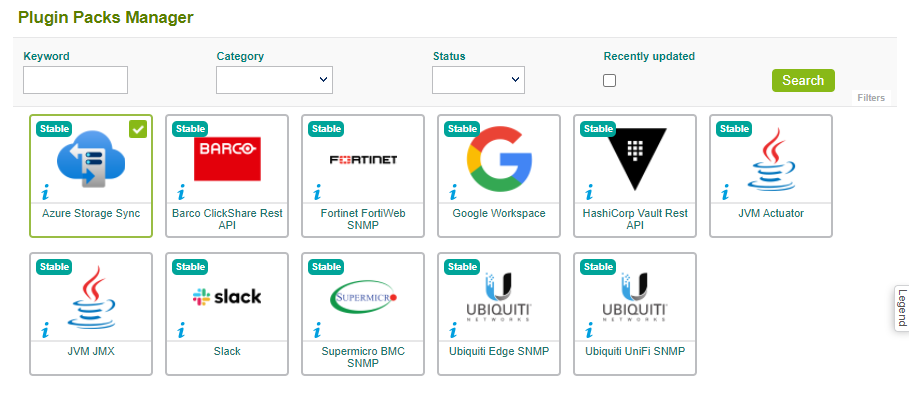Focus the Keyword input field
This screenshot has width=909, height=406.
tap(75, 80)
